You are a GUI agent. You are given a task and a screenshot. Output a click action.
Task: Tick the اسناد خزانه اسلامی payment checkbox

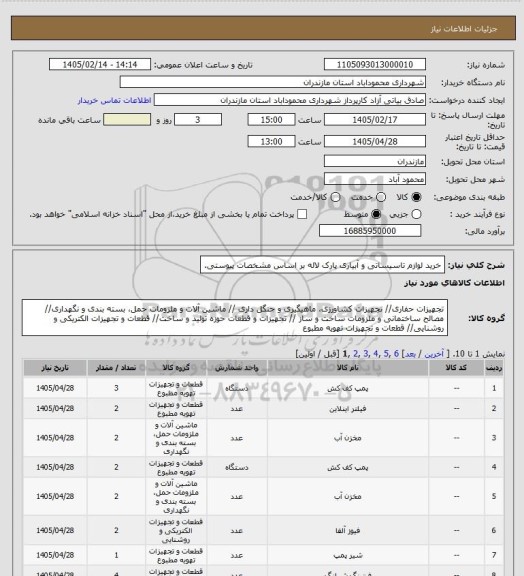pos(302,214)
